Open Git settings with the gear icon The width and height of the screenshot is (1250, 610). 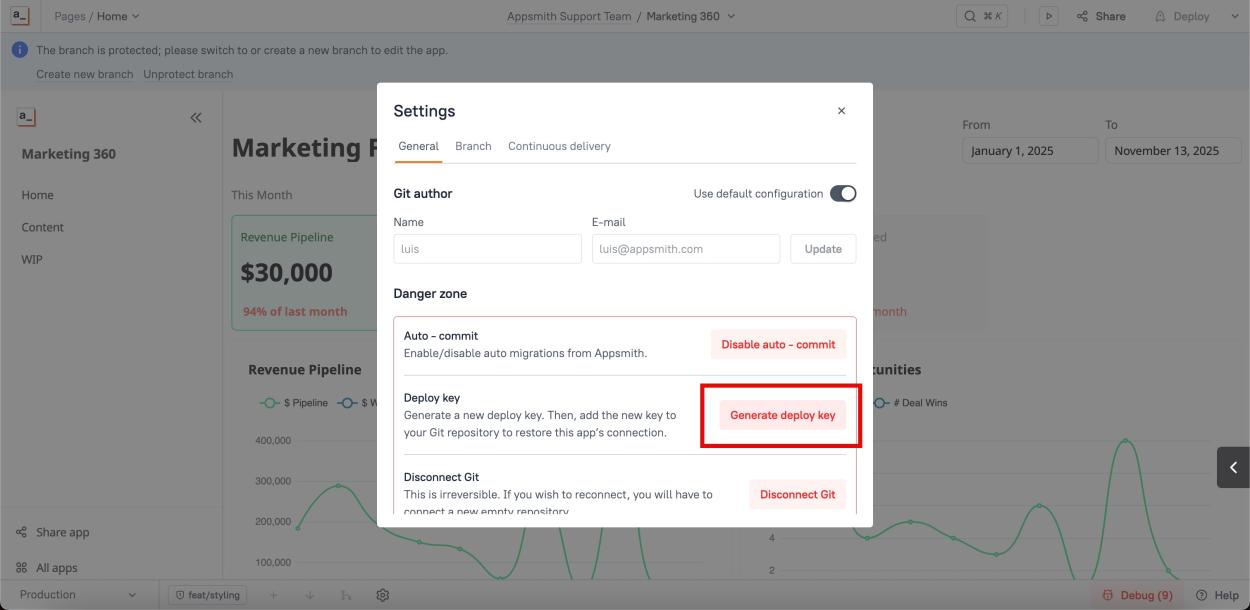coord(382,594)
